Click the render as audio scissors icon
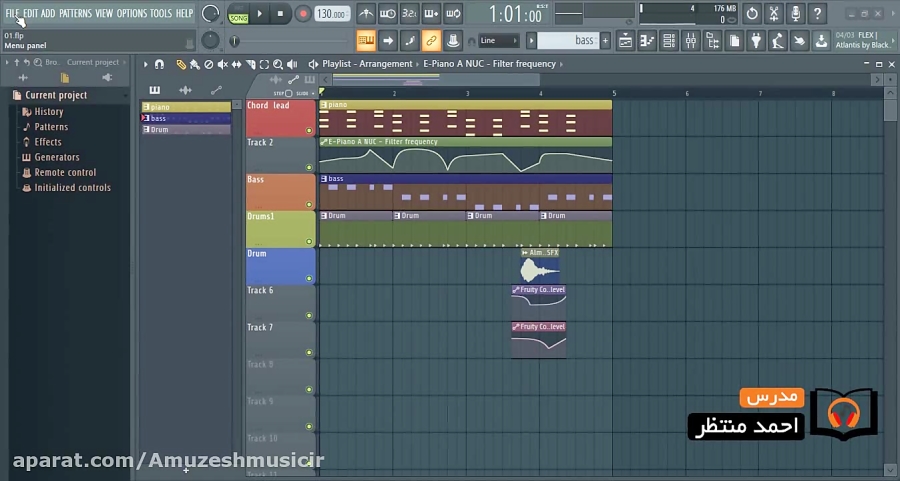Image resolution: width=900 pixels, height=481 pixels. (x=774, y=13)
